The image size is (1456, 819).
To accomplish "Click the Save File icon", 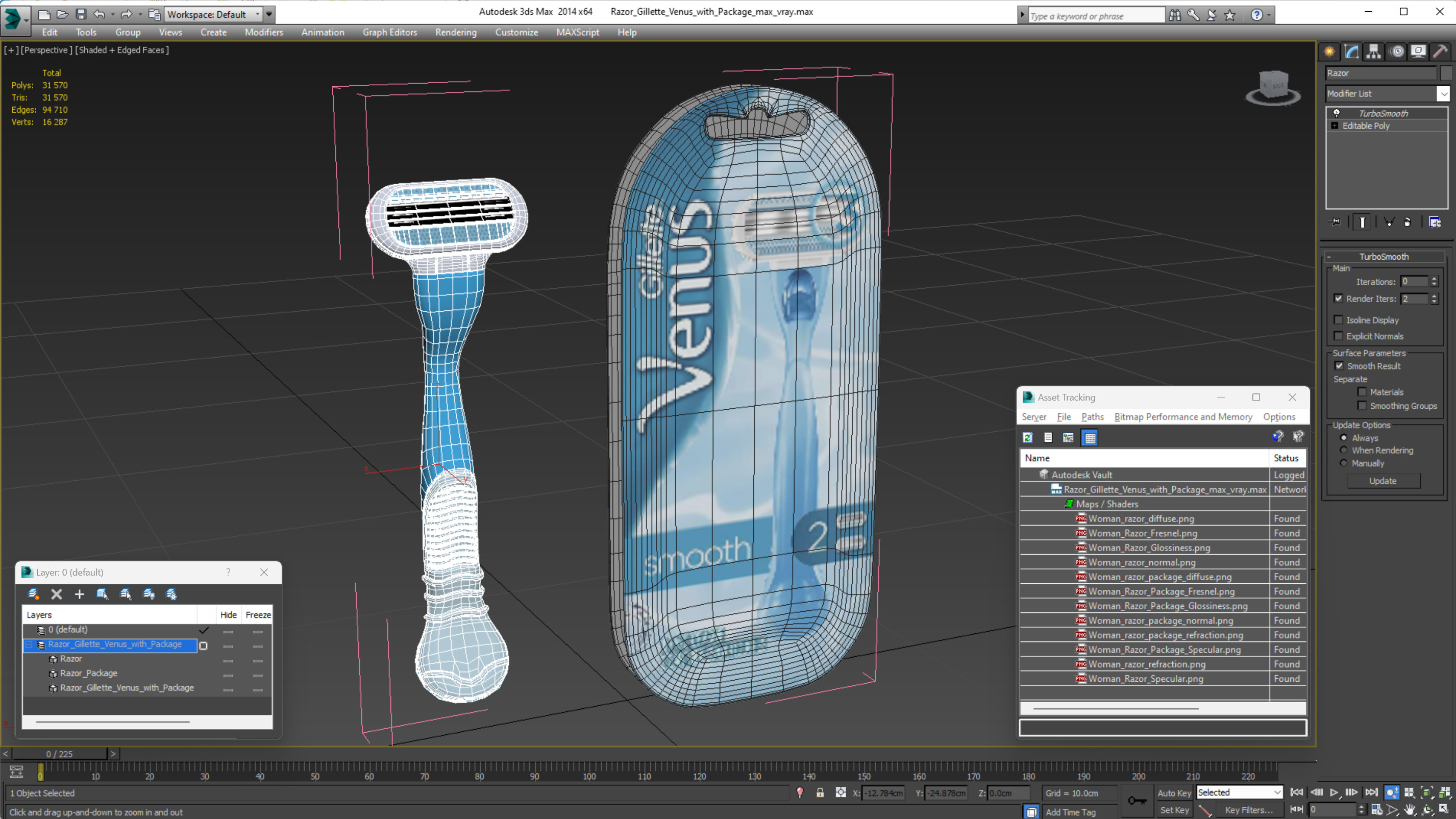I will 81,14.
